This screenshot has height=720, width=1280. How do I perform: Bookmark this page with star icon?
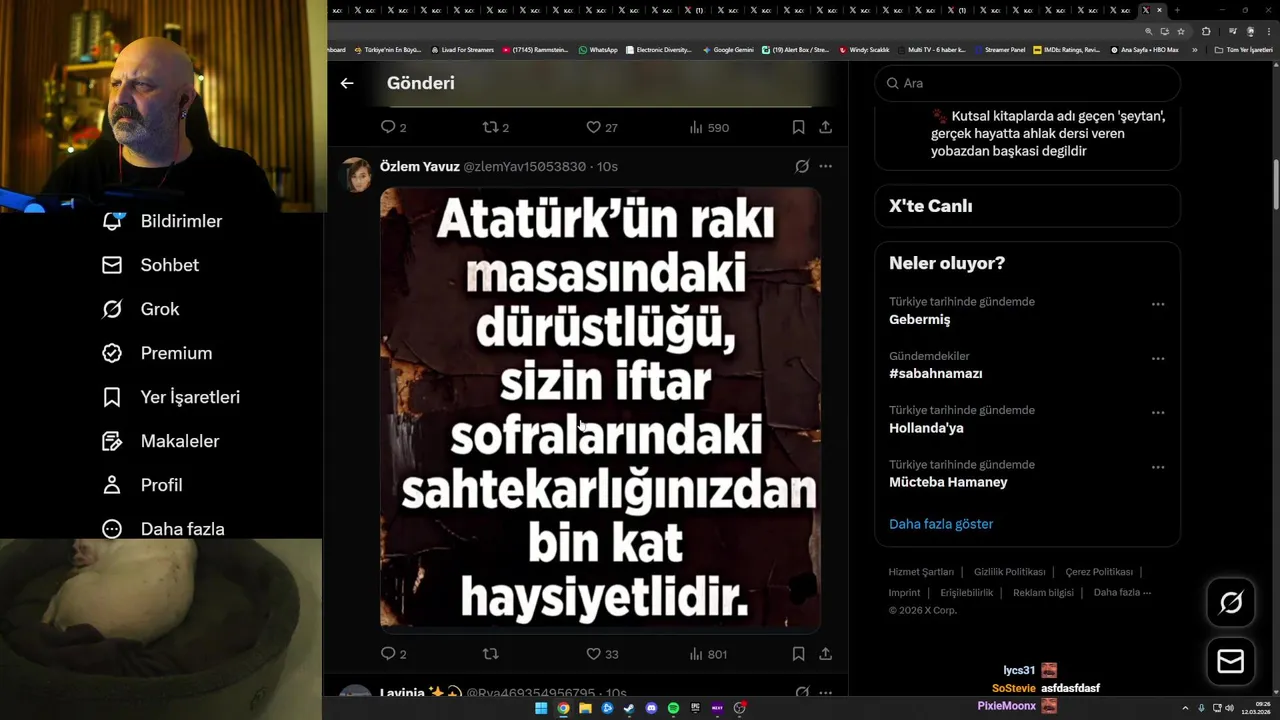(1181, 31)
